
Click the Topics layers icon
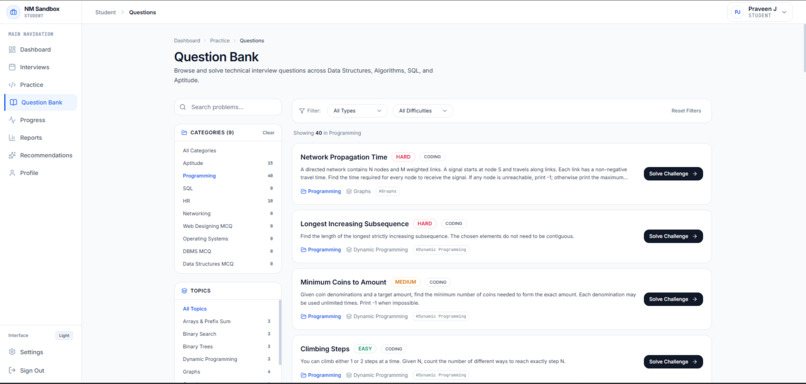coord(184,291)
